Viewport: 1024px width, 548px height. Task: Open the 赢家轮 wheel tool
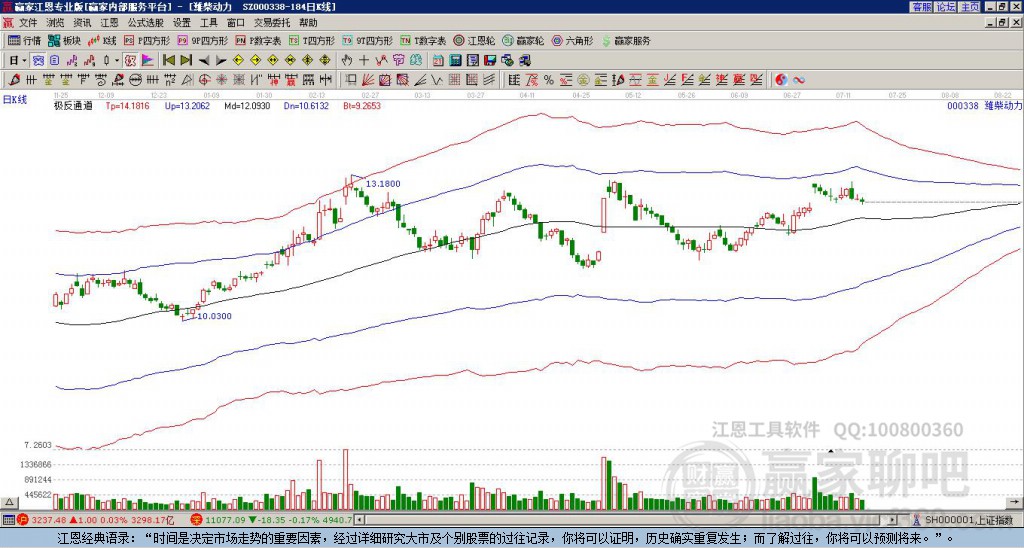[523, 40]
